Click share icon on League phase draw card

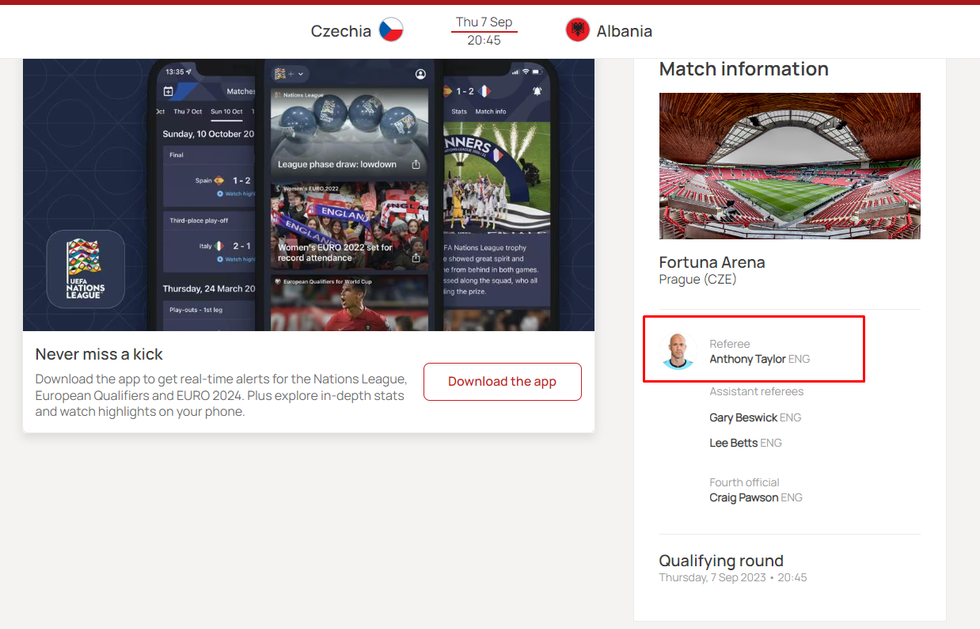[x=416, y=164]
